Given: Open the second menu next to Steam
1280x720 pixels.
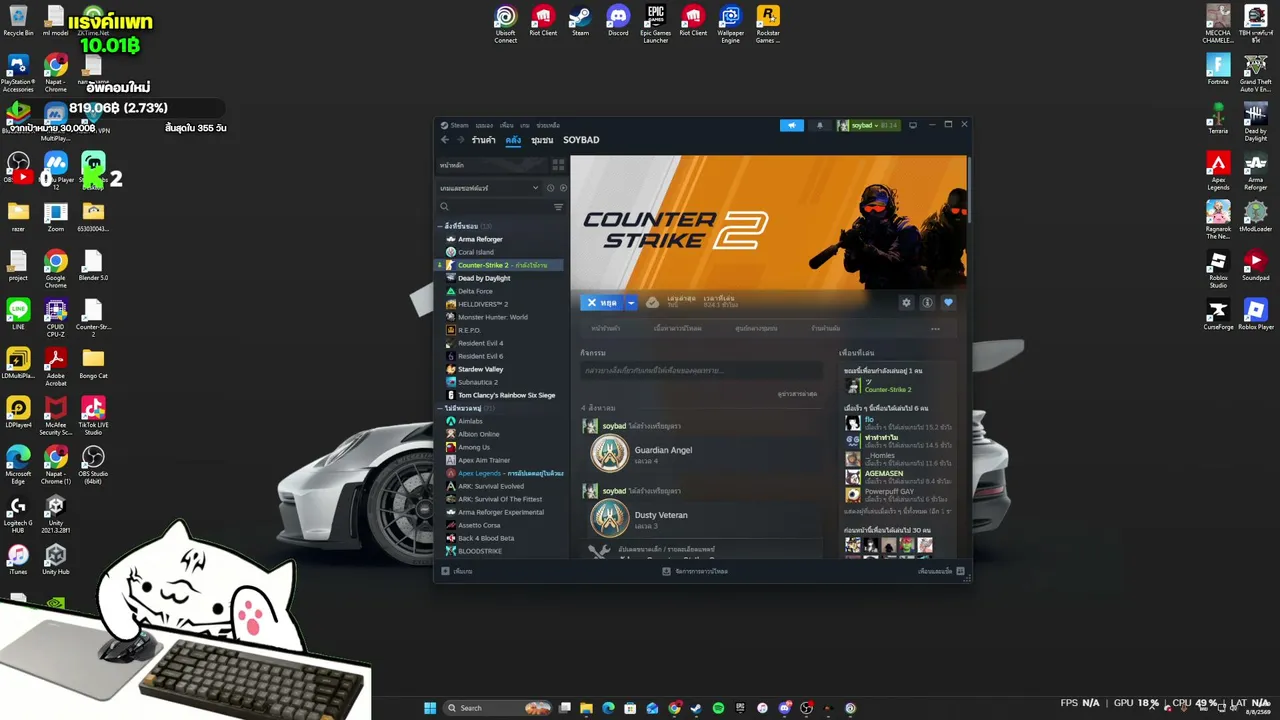Looking at the screenshot, I should coord(485,125).
